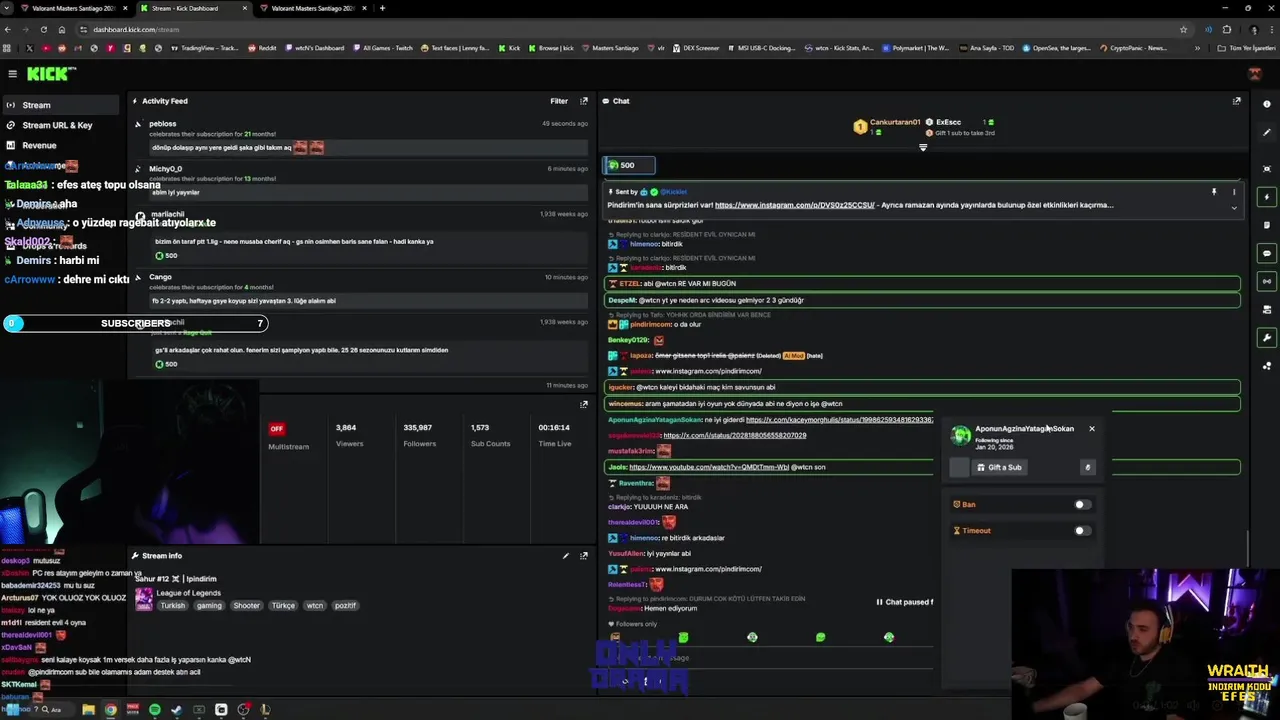
Task: Open the Activity Feed Filter
Action: tap(559, 101)
